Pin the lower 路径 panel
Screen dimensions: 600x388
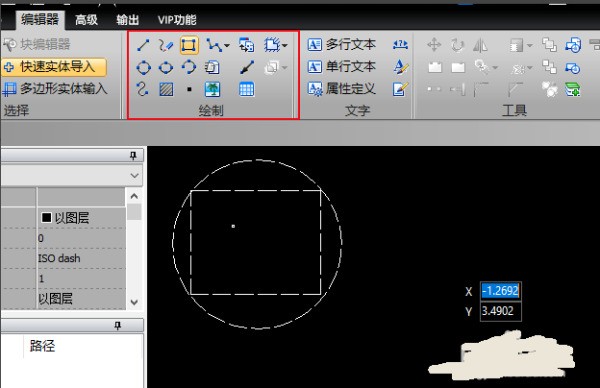click(x=117, y=326)
